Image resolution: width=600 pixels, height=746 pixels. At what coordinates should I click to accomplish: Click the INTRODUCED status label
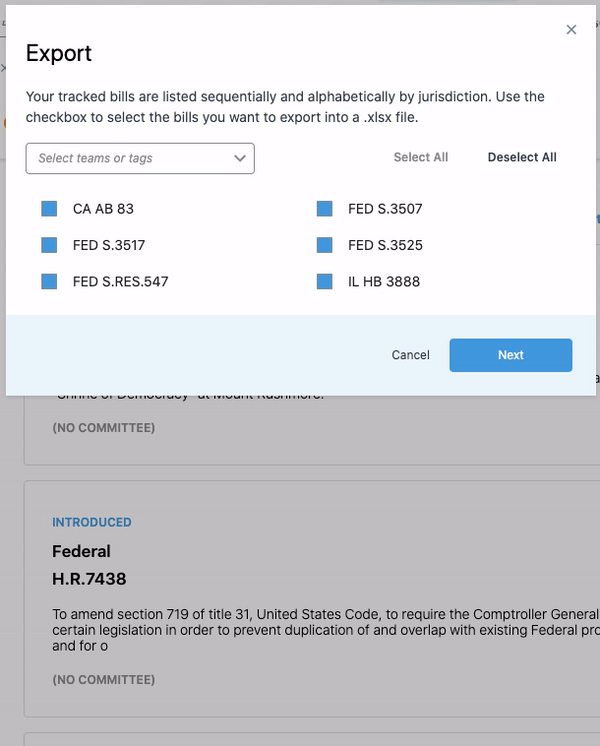pos(92,522)
